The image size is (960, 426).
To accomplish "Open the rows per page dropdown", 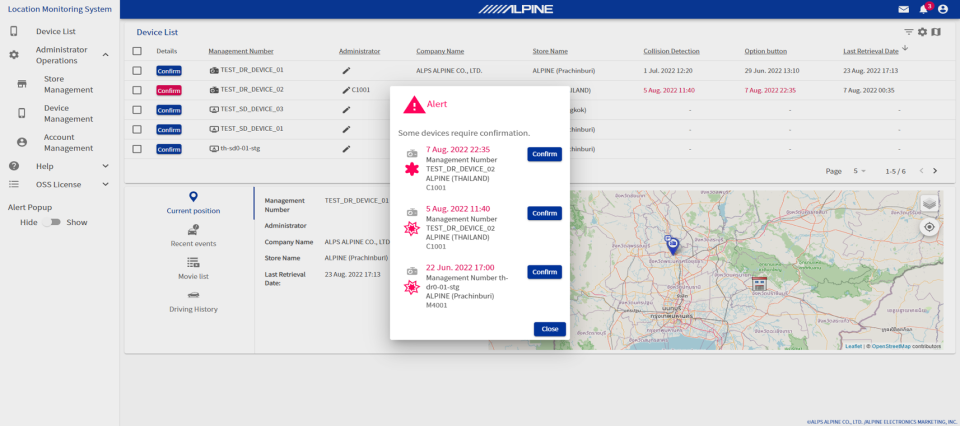I will click(860, 171).
